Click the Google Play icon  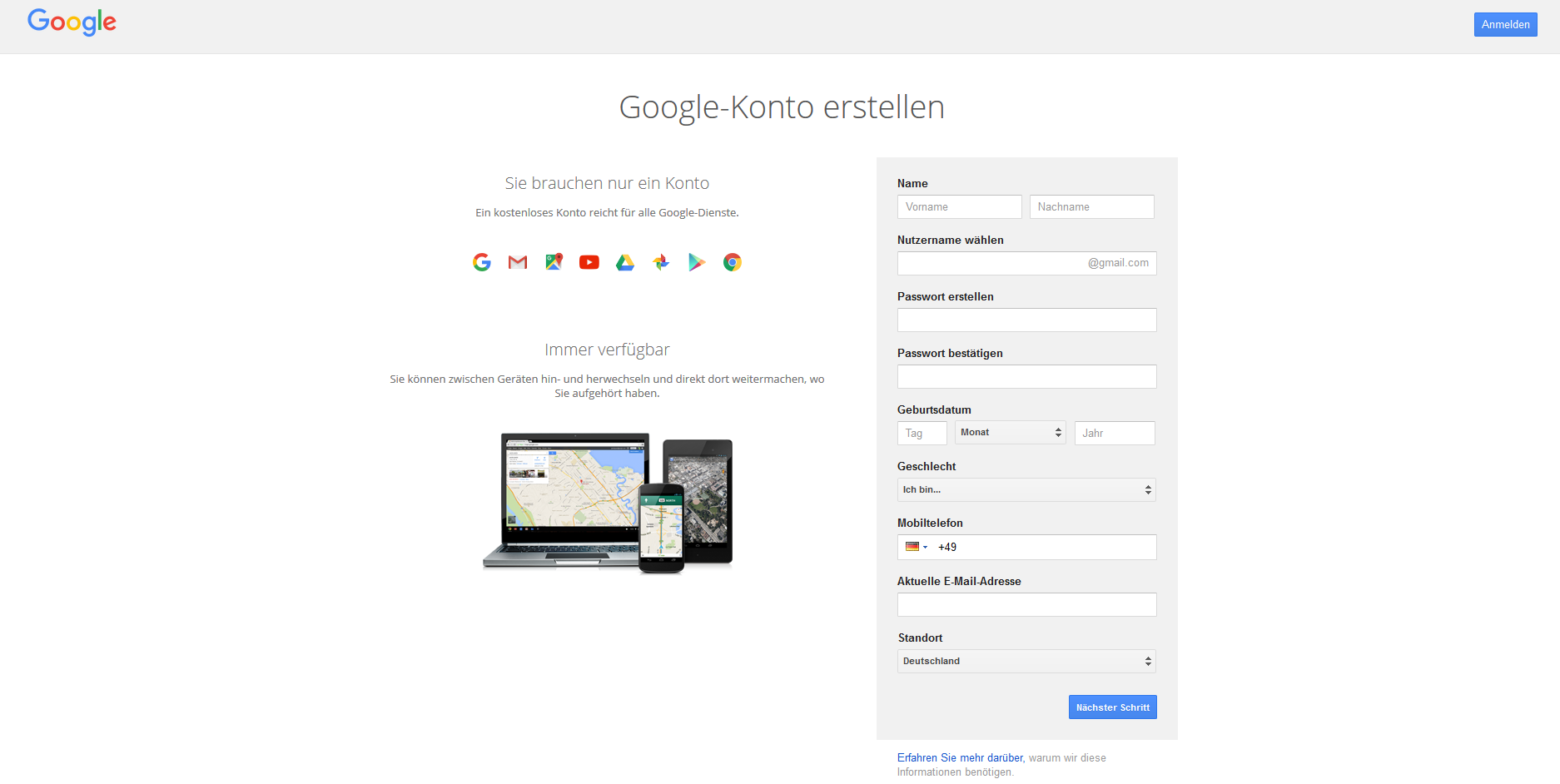click(697, 262)
